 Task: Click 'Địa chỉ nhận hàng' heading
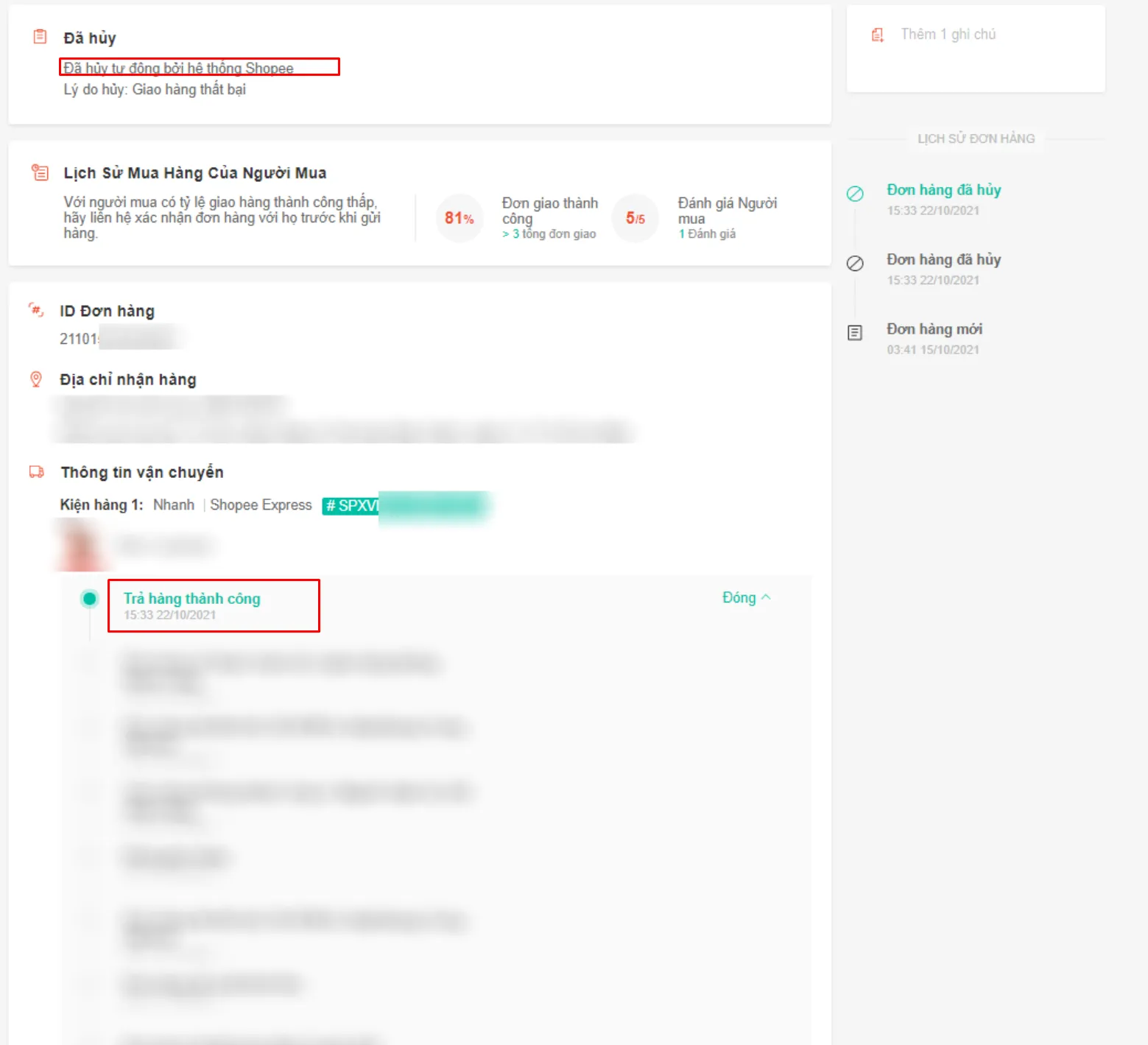(128, 380)
